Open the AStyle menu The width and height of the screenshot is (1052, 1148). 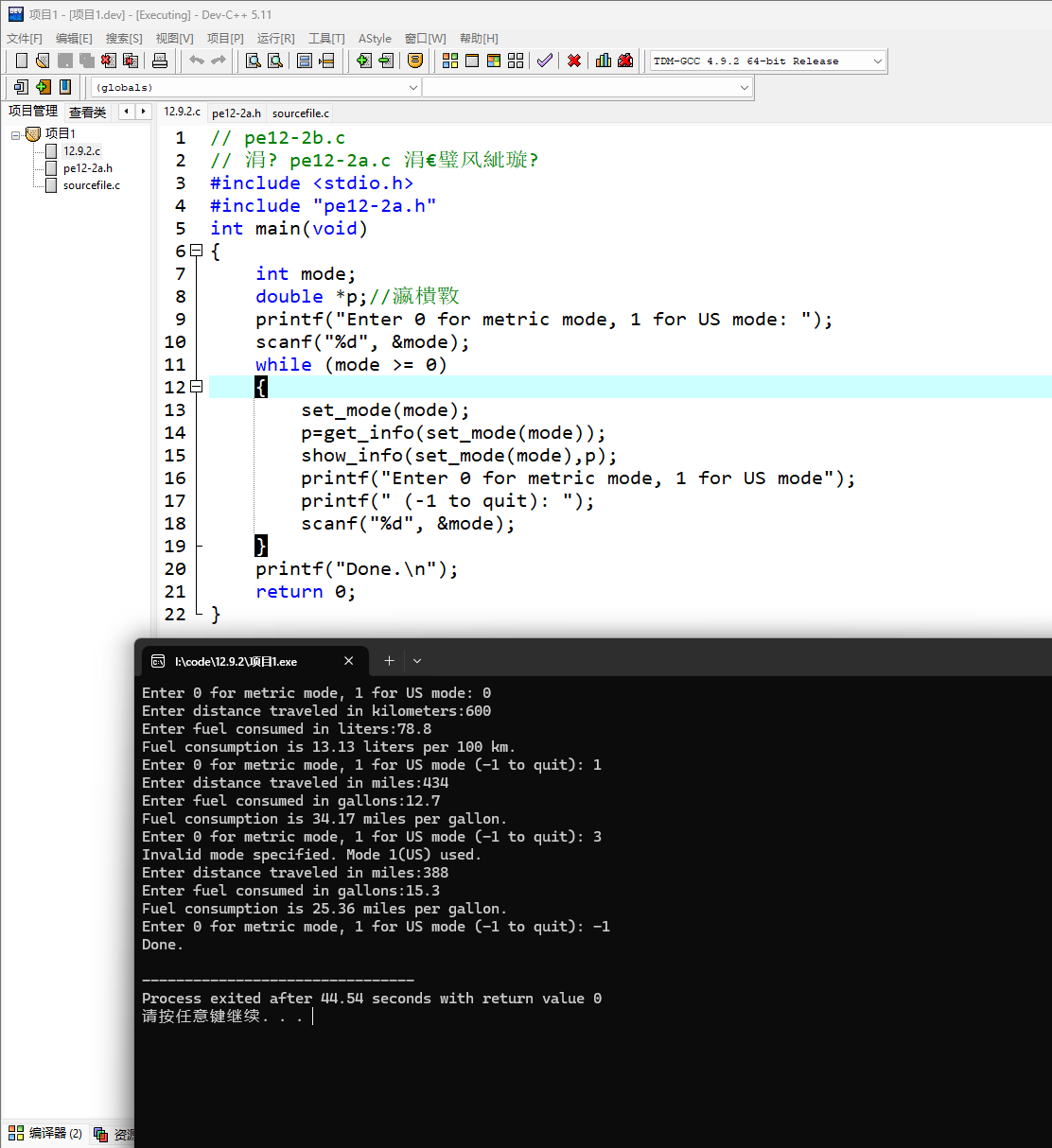(375, 38)
